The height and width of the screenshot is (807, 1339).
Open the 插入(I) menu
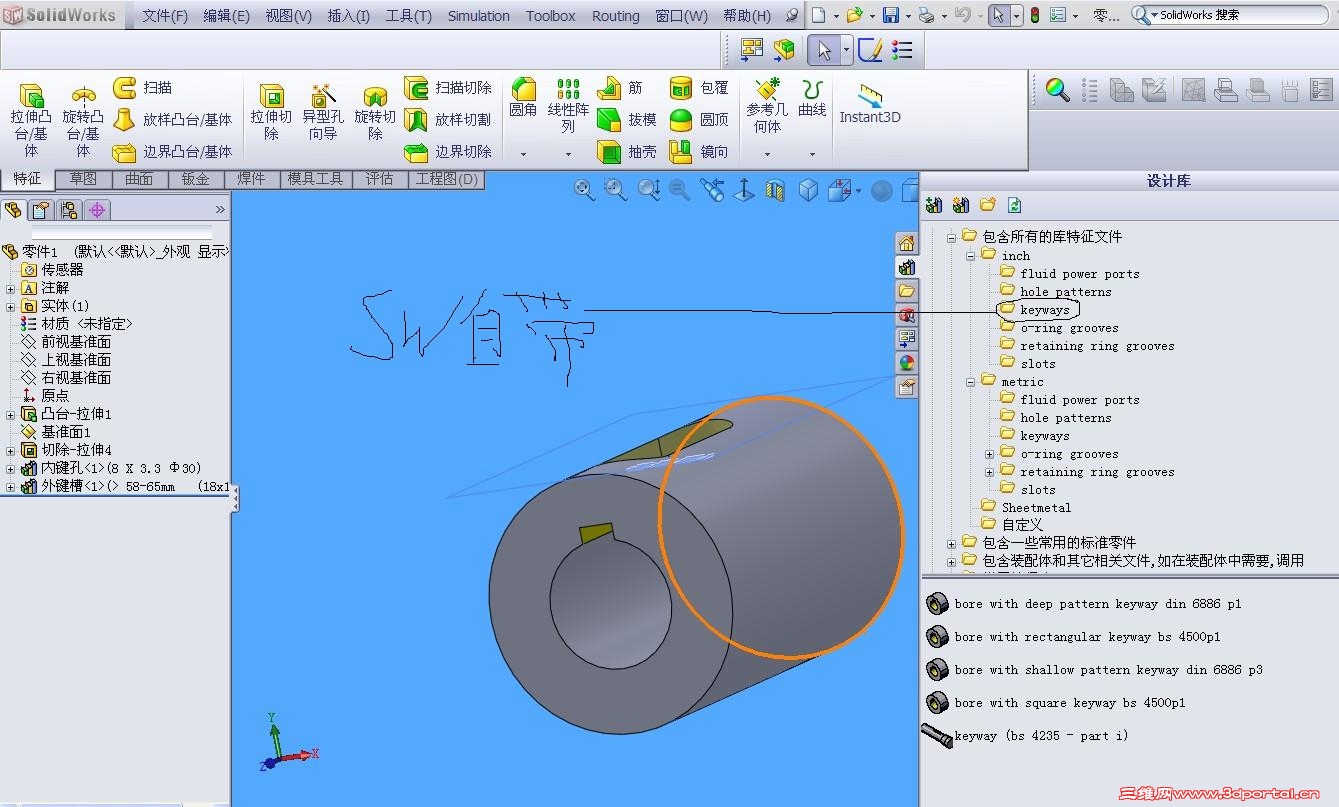(349, 16)
